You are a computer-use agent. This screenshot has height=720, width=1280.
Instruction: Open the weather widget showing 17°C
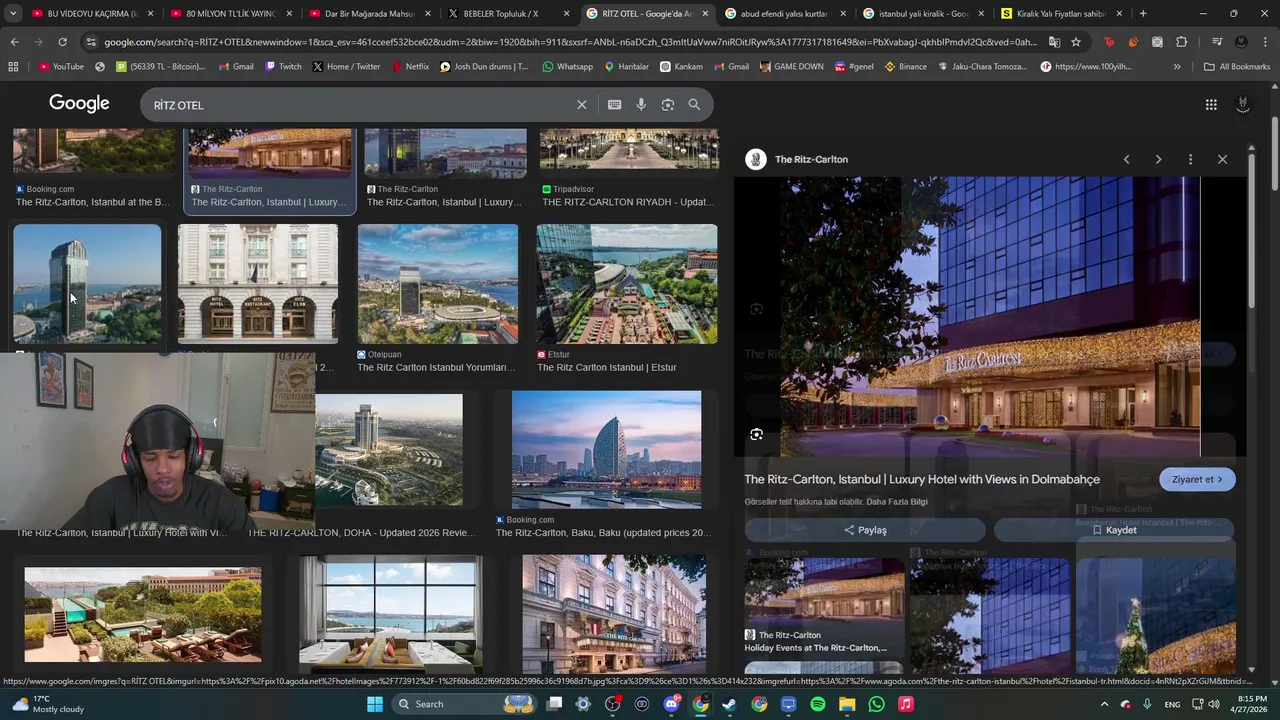point(47,704)
